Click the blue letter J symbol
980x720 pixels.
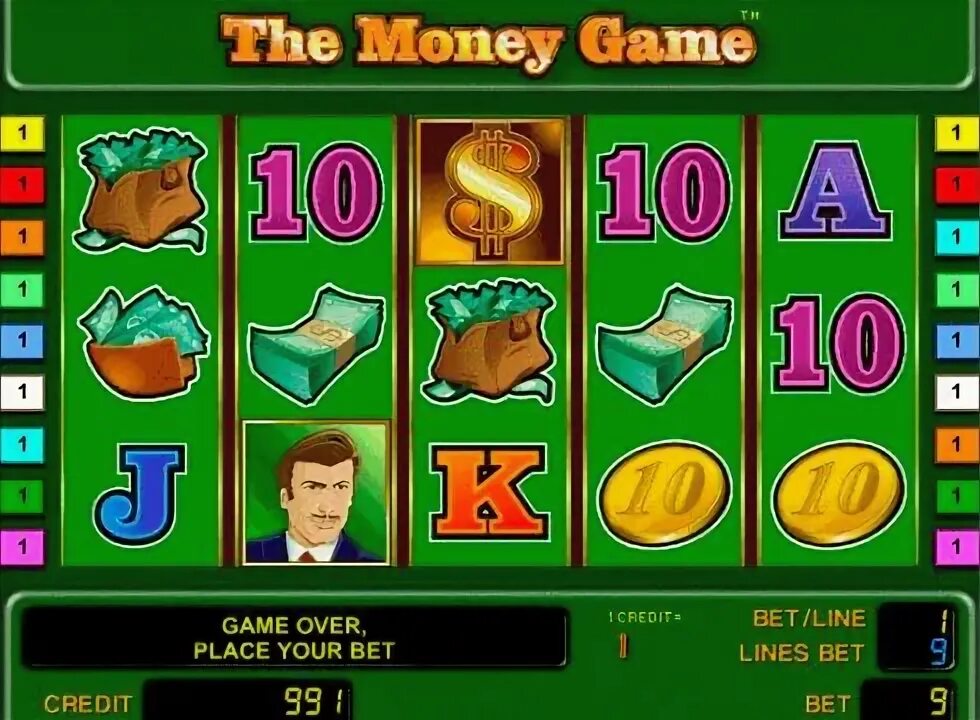point(141,492)
